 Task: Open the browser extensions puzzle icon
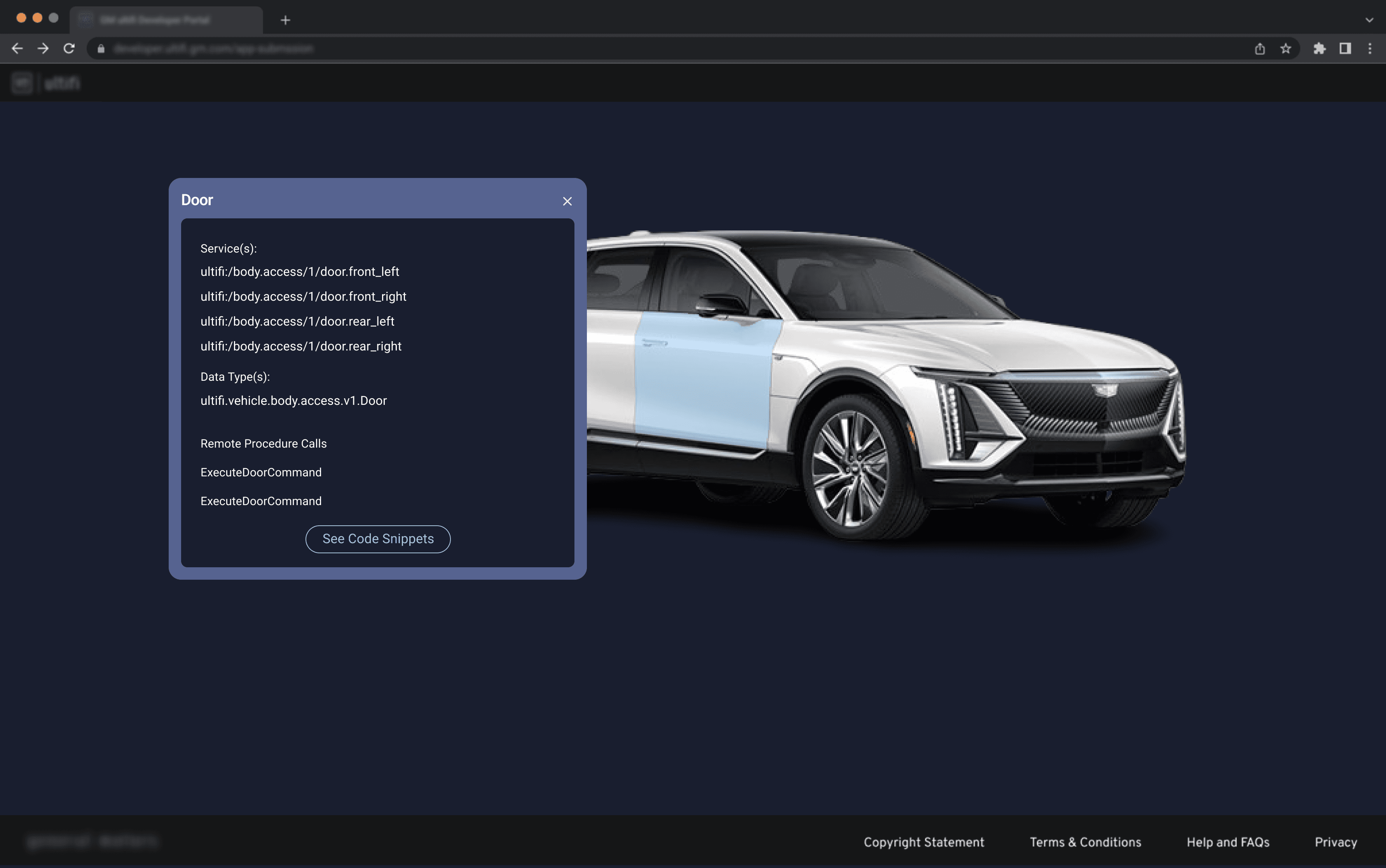[x=1320, y=49]
